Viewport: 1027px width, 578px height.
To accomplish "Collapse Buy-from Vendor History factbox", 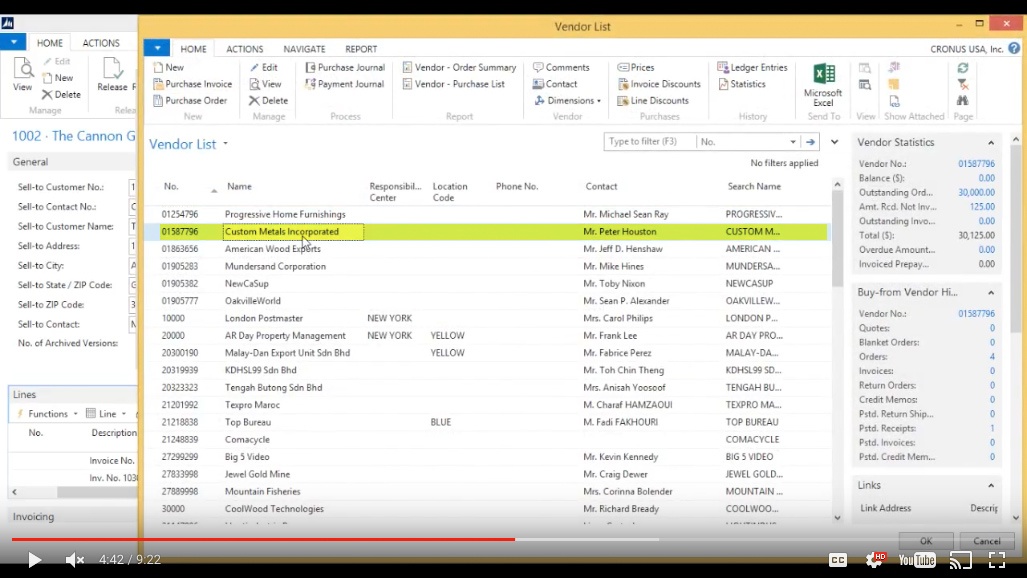I will pyautogui.click(x=991, y=292).
